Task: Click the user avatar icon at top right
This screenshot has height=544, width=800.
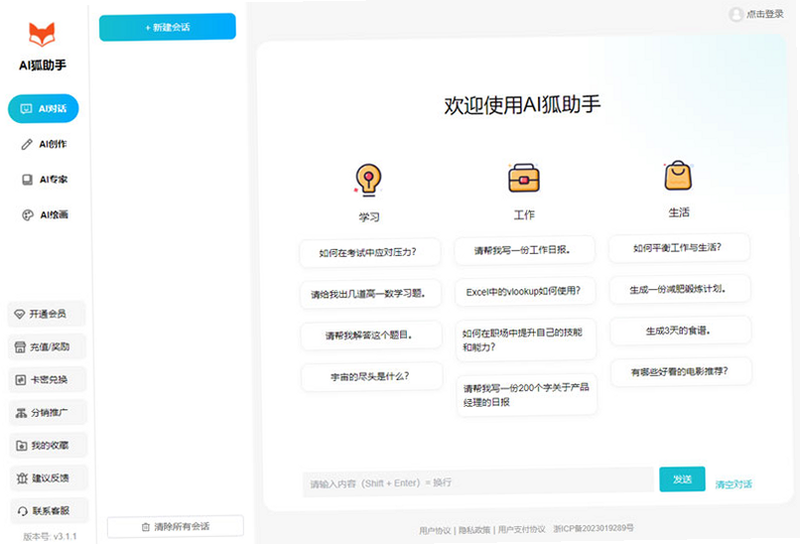Action: pyautogui.click(x=736, y=14)
